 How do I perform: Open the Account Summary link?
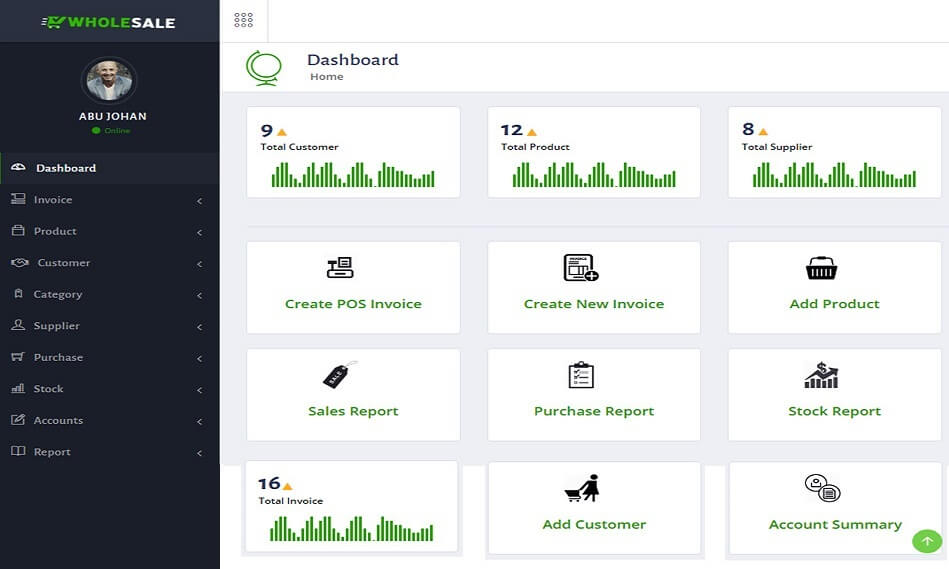pyautogui.click(x=835, y=524)
